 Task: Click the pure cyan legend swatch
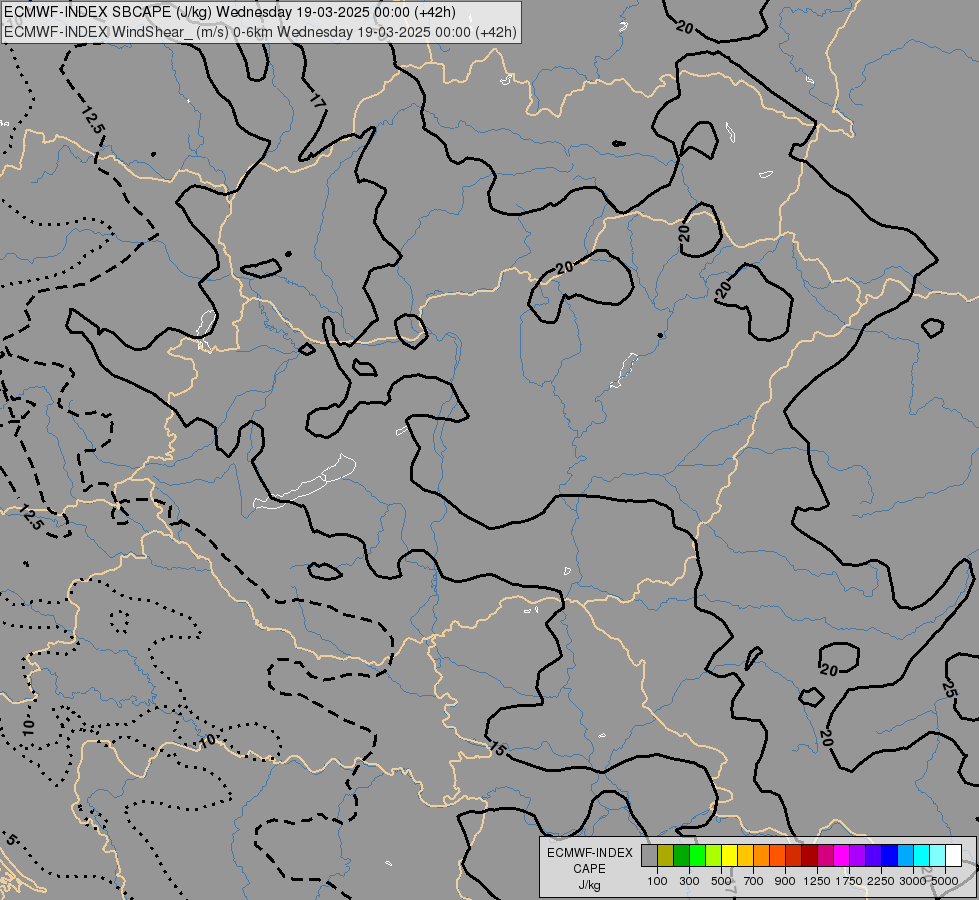click(922, 855)
